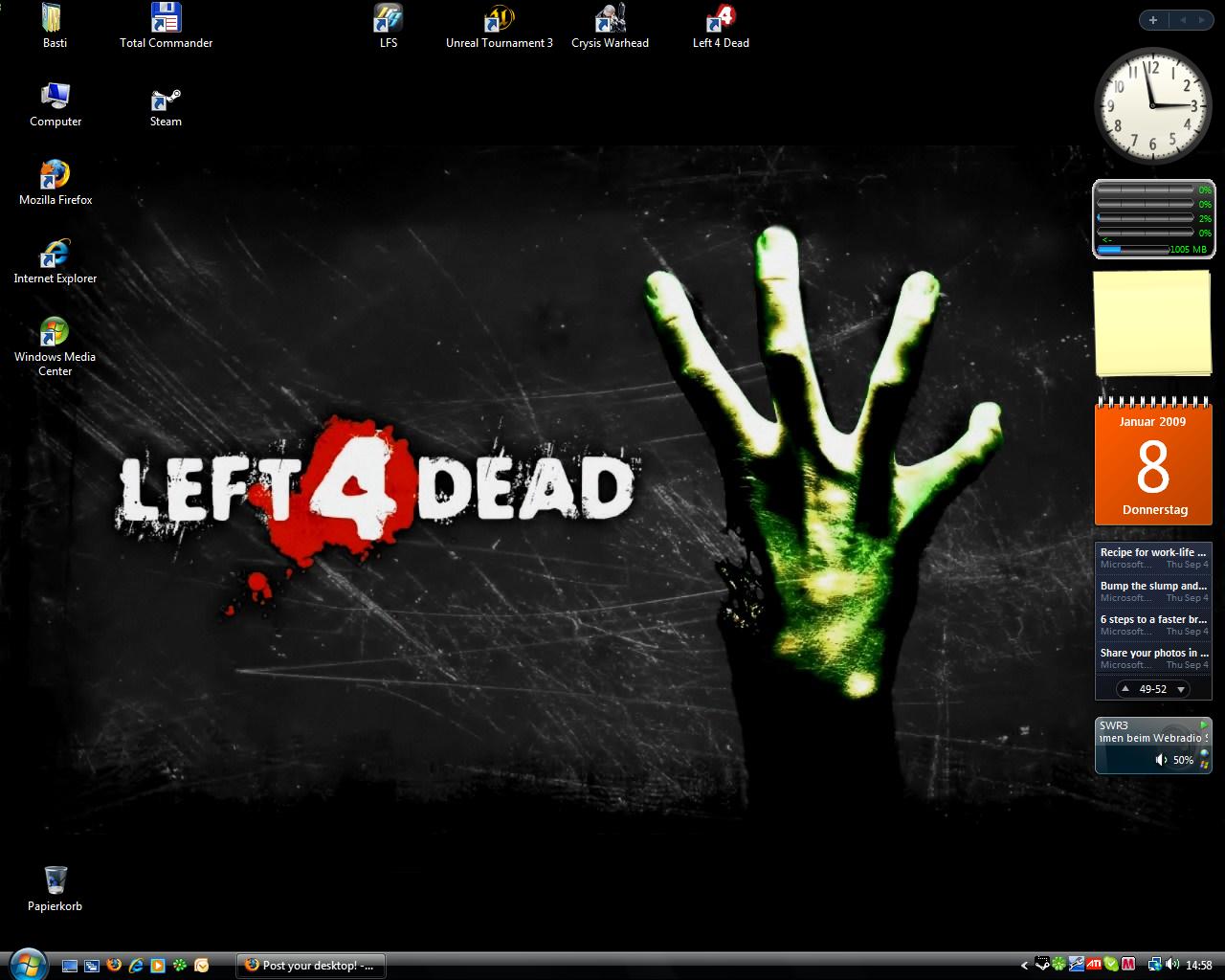
Task: Open the network connection tray icon
Action: pyautogui.click(x=1155, y=965)
